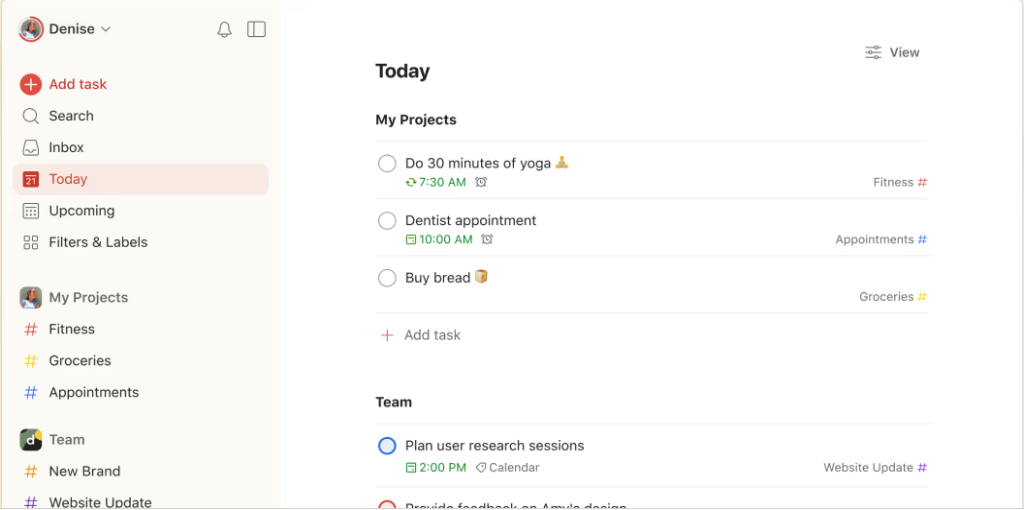
Task: Complete the 'Buy bread' task checkbox
Action: click(x=387, y=278)
